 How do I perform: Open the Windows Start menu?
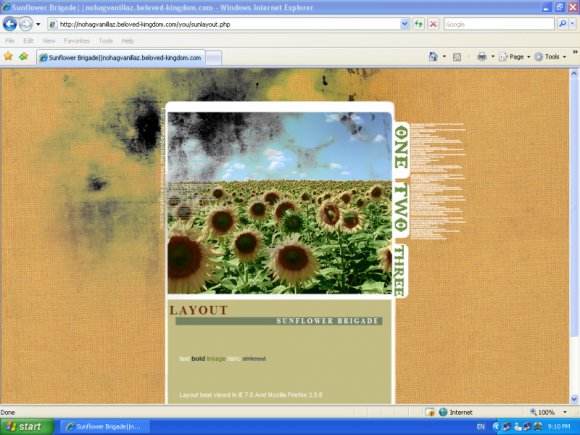tap(27, 427)
